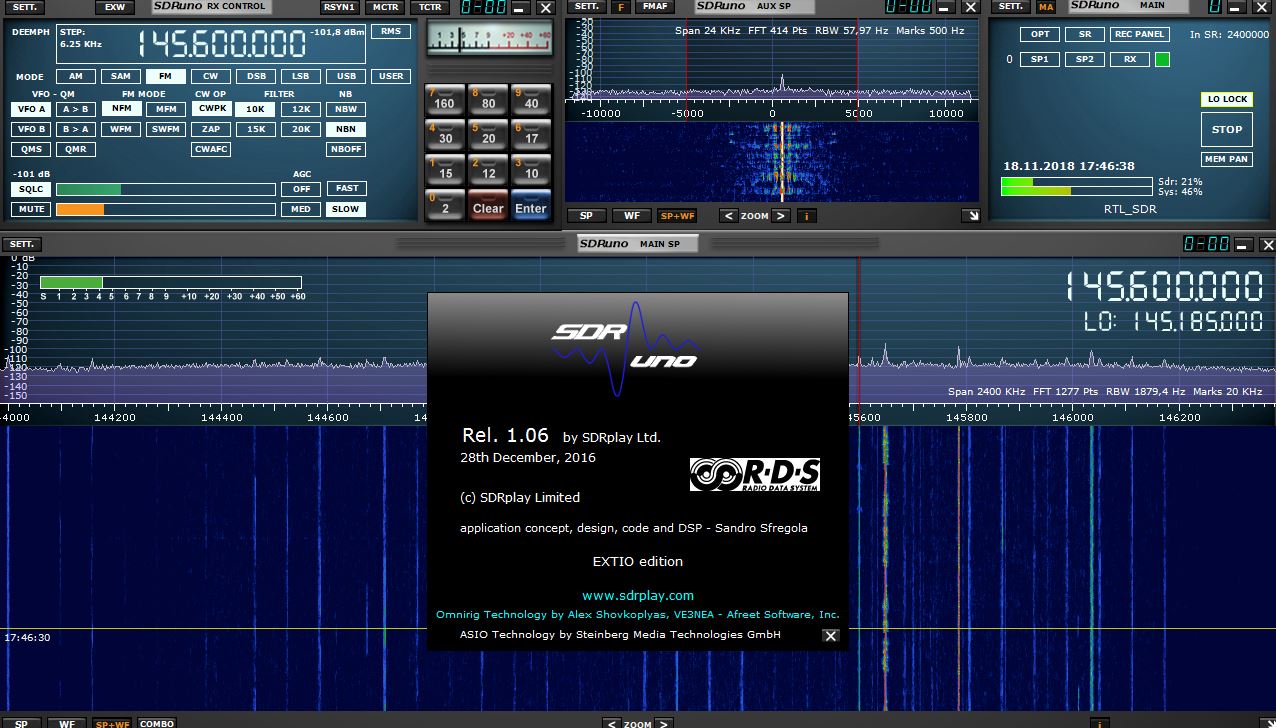
Task: Click info 'i' button in AUX SP
Action: coord(806,215)
